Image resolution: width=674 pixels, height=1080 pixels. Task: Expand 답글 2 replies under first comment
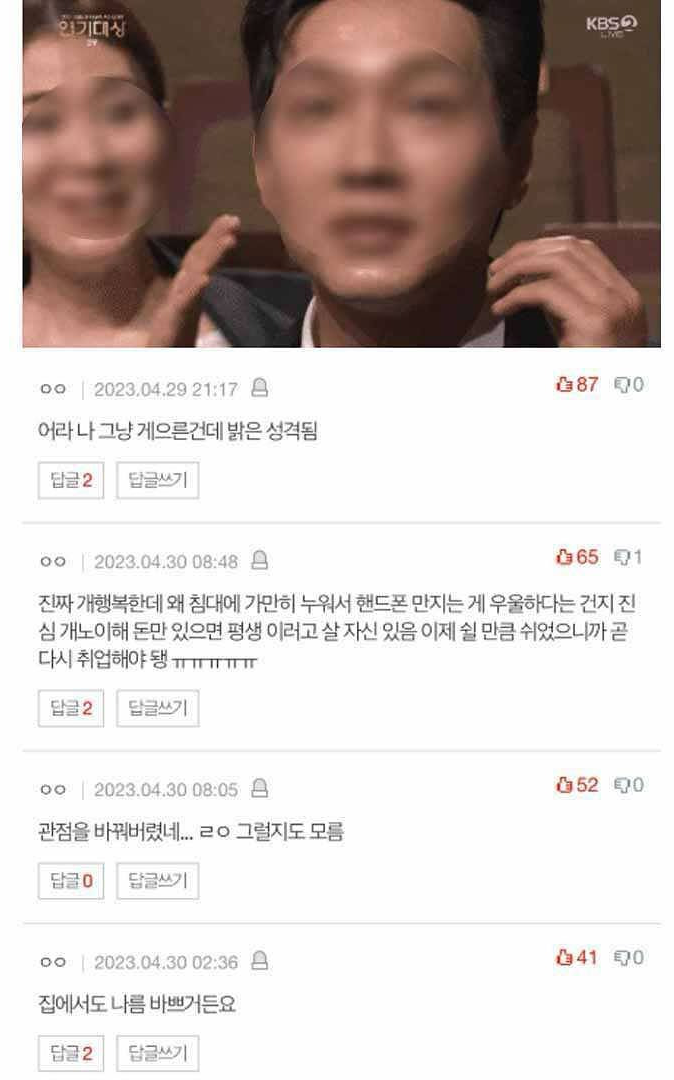[71, 480]
